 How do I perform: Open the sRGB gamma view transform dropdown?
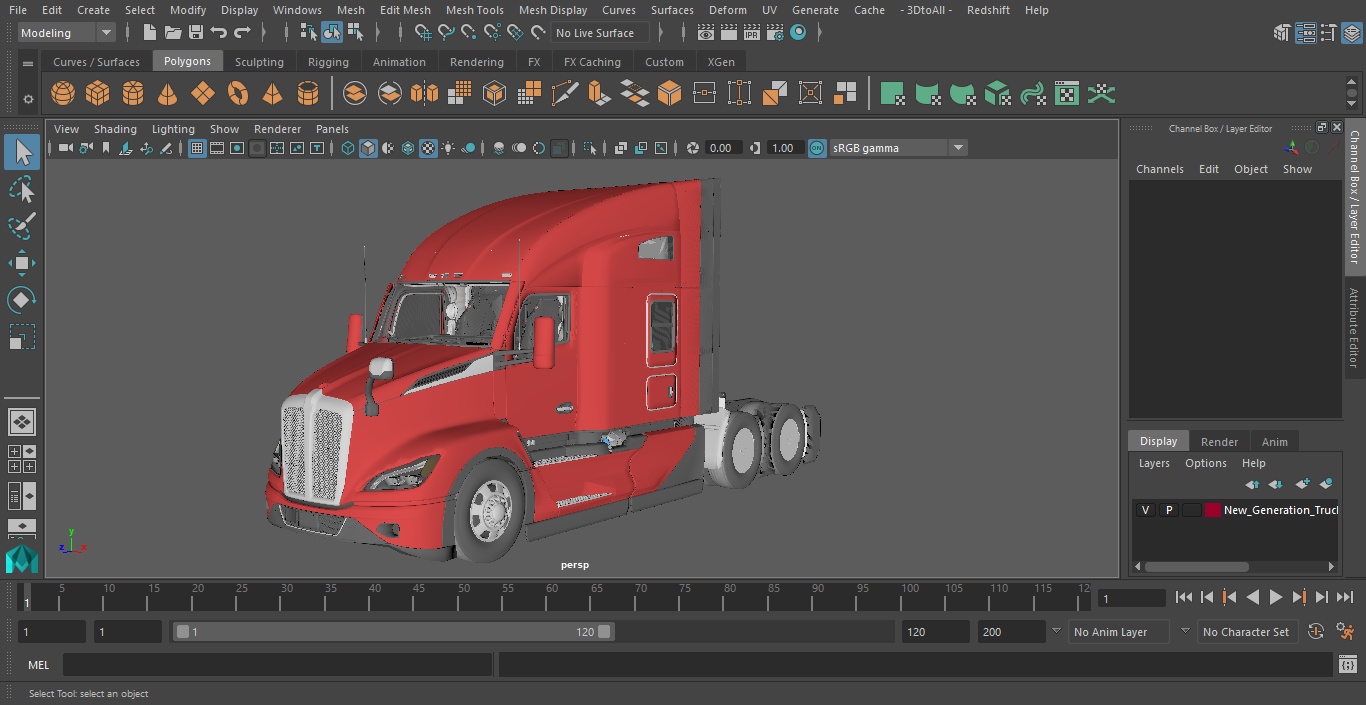coord(898,148)
